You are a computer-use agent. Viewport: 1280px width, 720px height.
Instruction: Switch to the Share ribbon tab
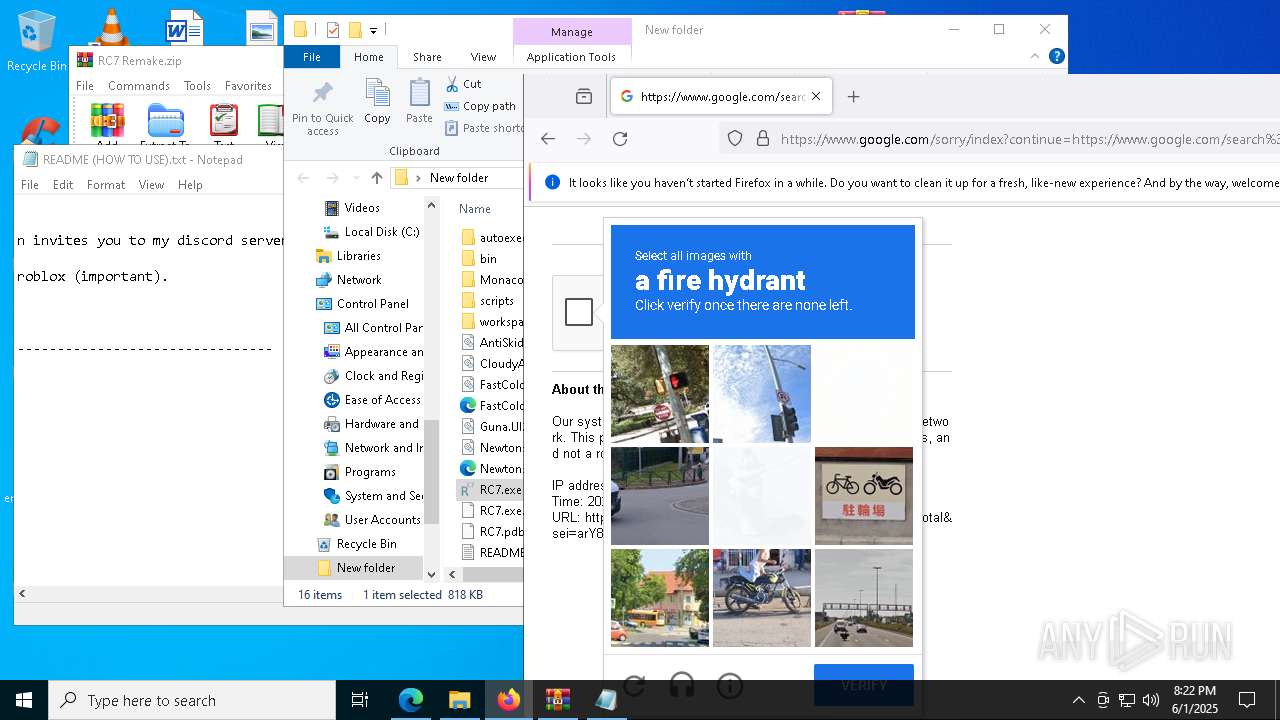(427, 57)
